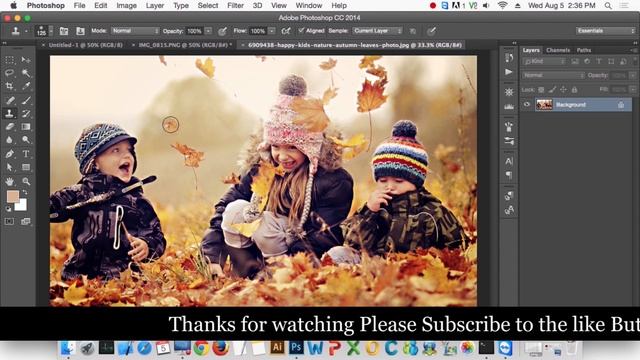
Task: Toggle ignore adjustment layers when cloning
Action: click(x=413, y=31)
